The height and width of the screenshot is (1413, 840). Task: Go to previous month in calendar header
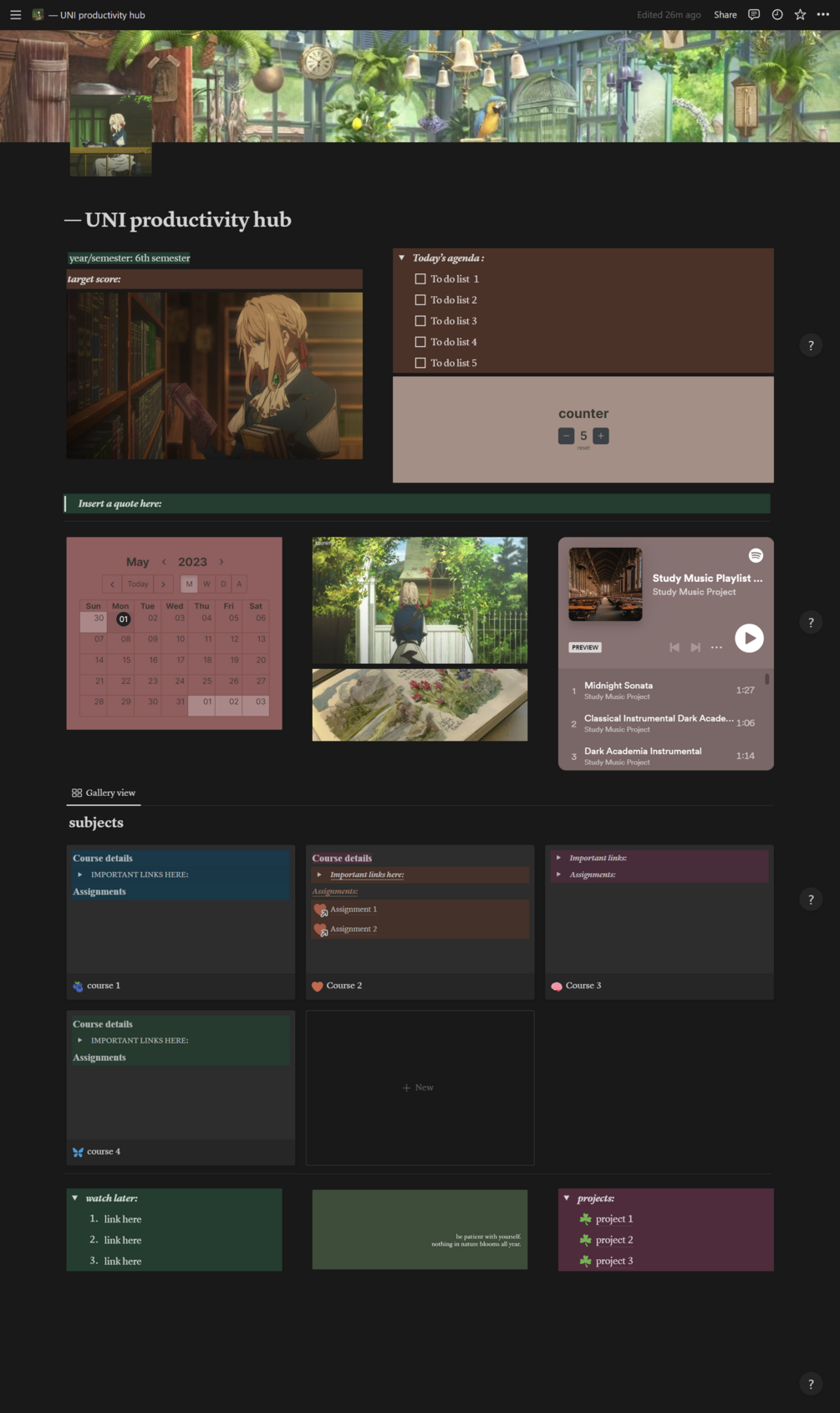point(164,562)
